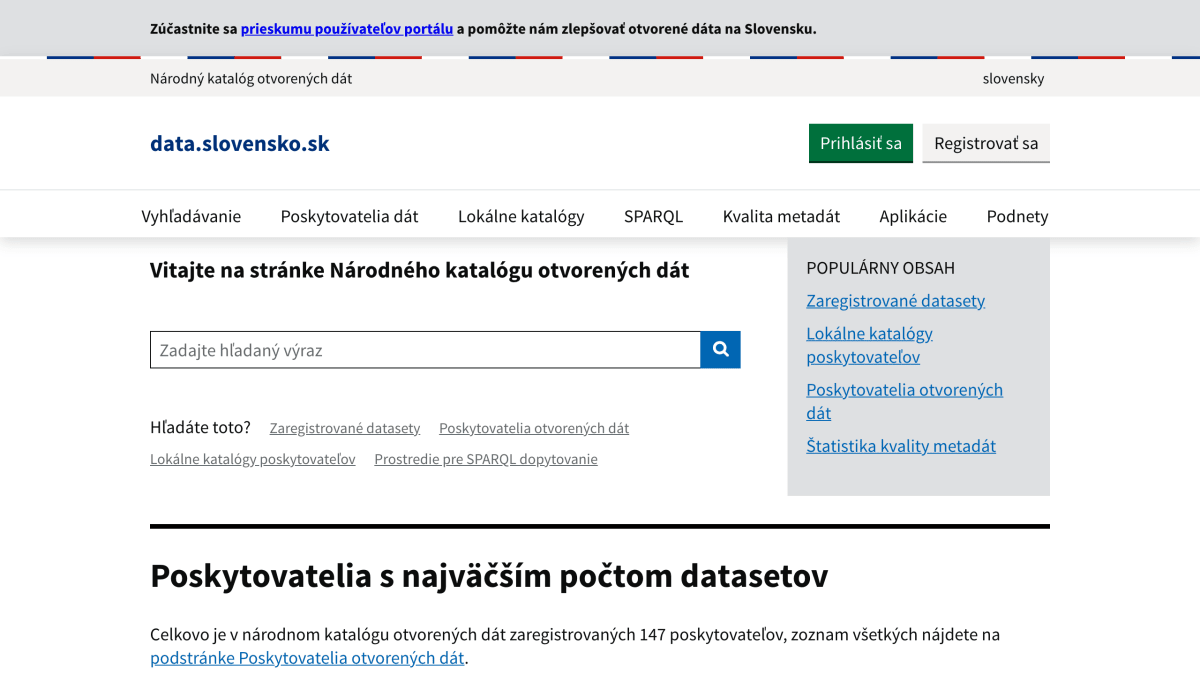Click the blue magnifier search button
This screenshot has width=1200, height=675.
coord(720,350)
